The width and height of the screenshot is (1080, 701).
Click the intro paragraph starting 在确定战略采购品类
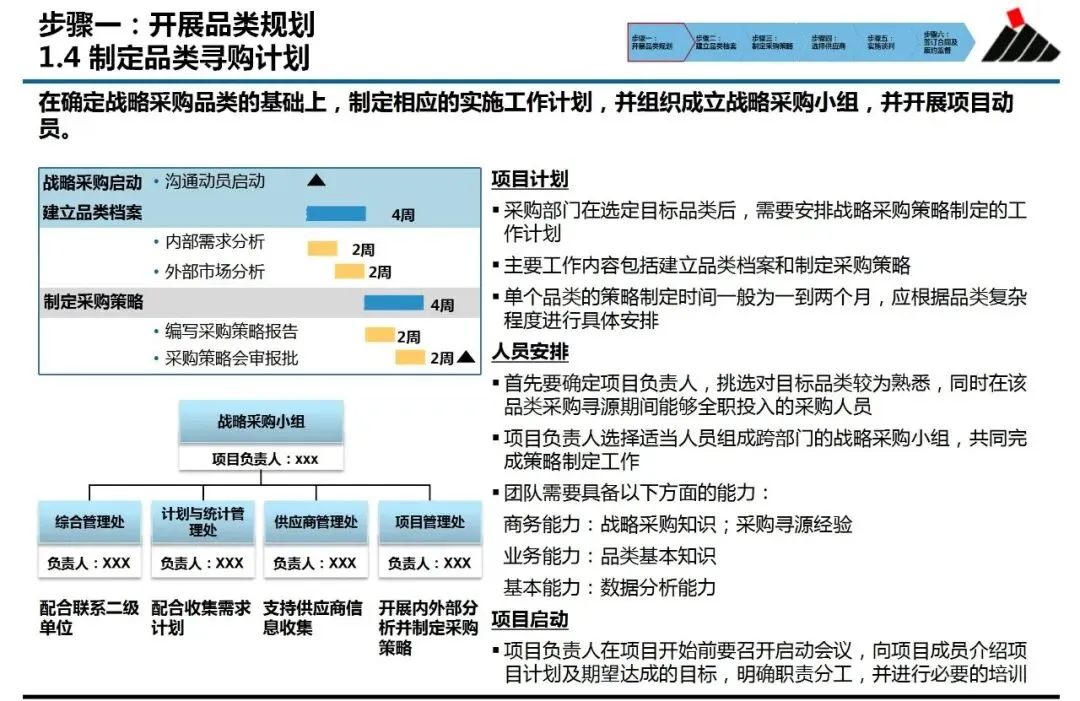526,114
